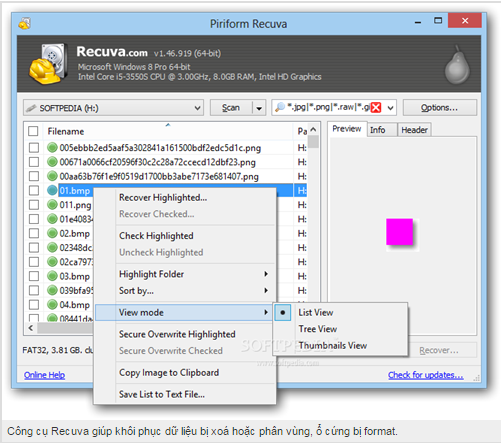This screenshot has height=443, width=501.
Task: Open the Info tab
Action: click(382, 130)
